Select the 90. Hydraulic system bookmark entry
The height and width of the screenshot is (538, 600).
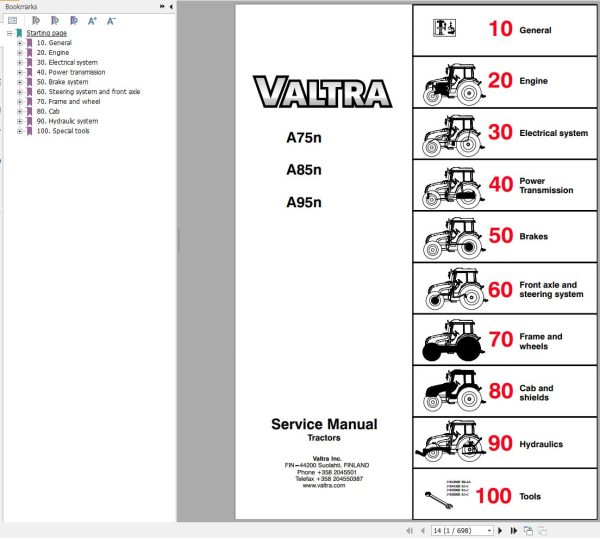(67, 121)
